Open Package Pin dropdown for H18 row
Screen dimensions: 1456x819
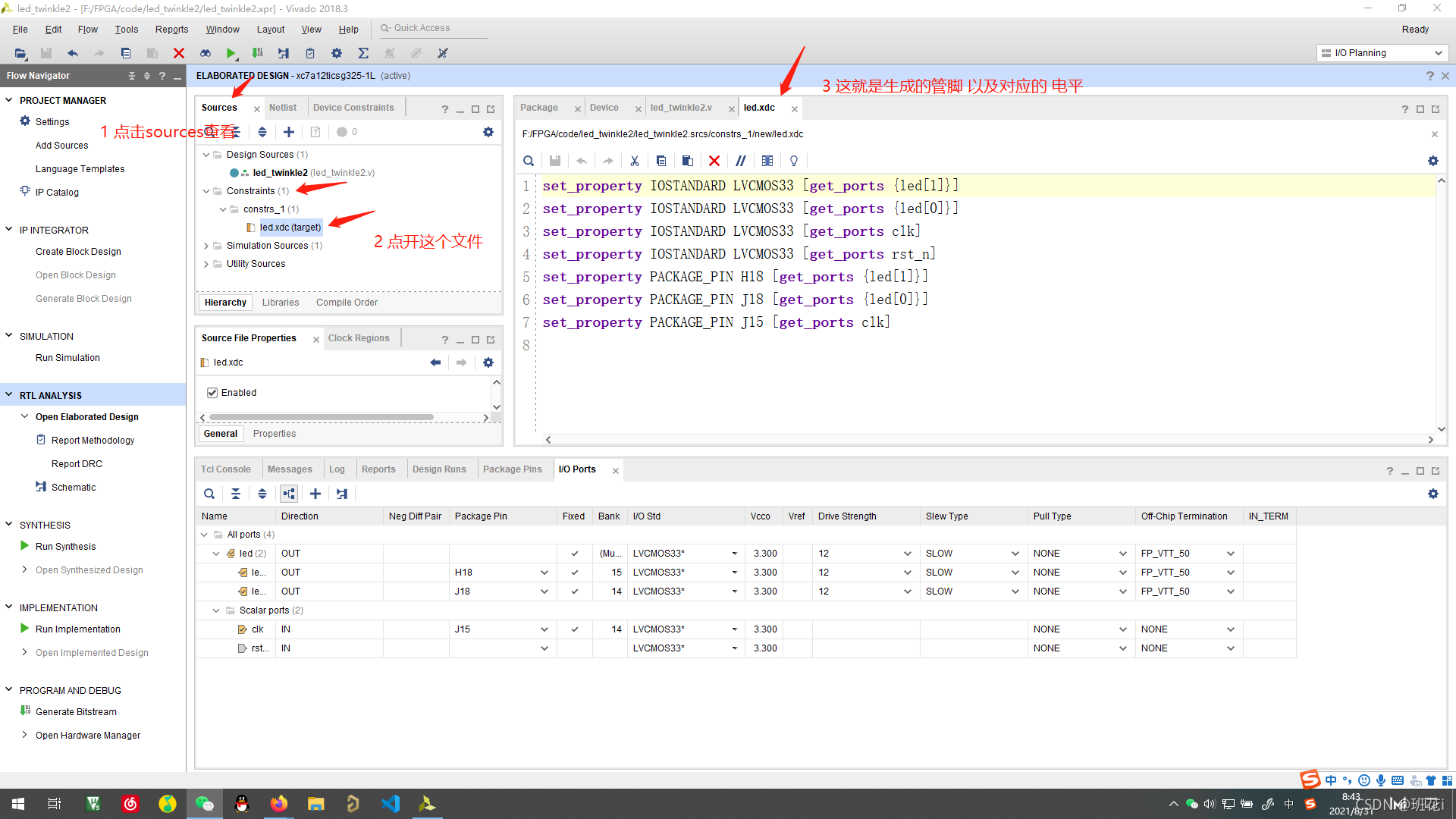coord(544,573)
